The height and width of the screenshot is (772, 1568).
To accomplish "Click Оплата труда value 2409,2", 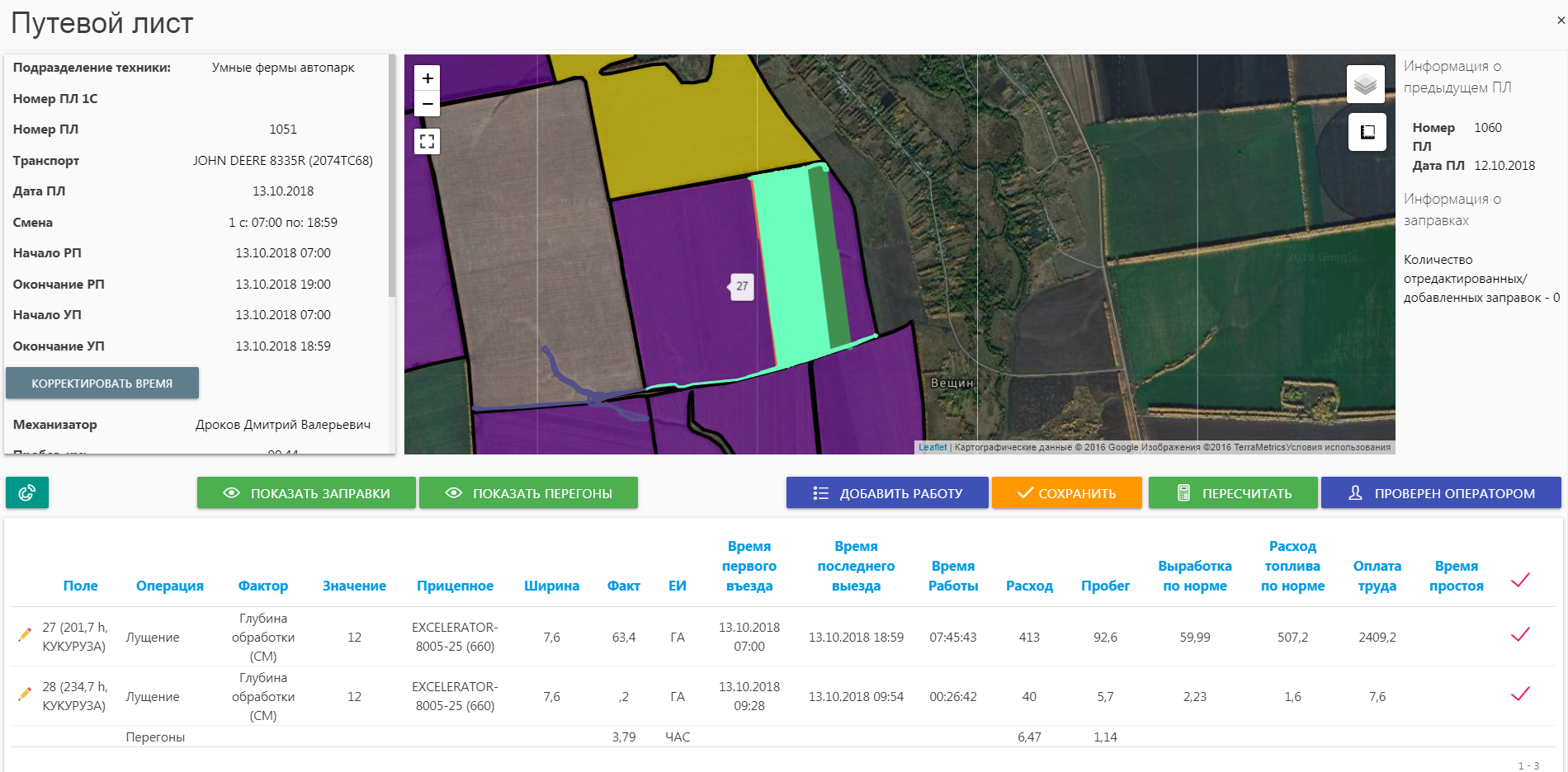I will (1377, 637).
